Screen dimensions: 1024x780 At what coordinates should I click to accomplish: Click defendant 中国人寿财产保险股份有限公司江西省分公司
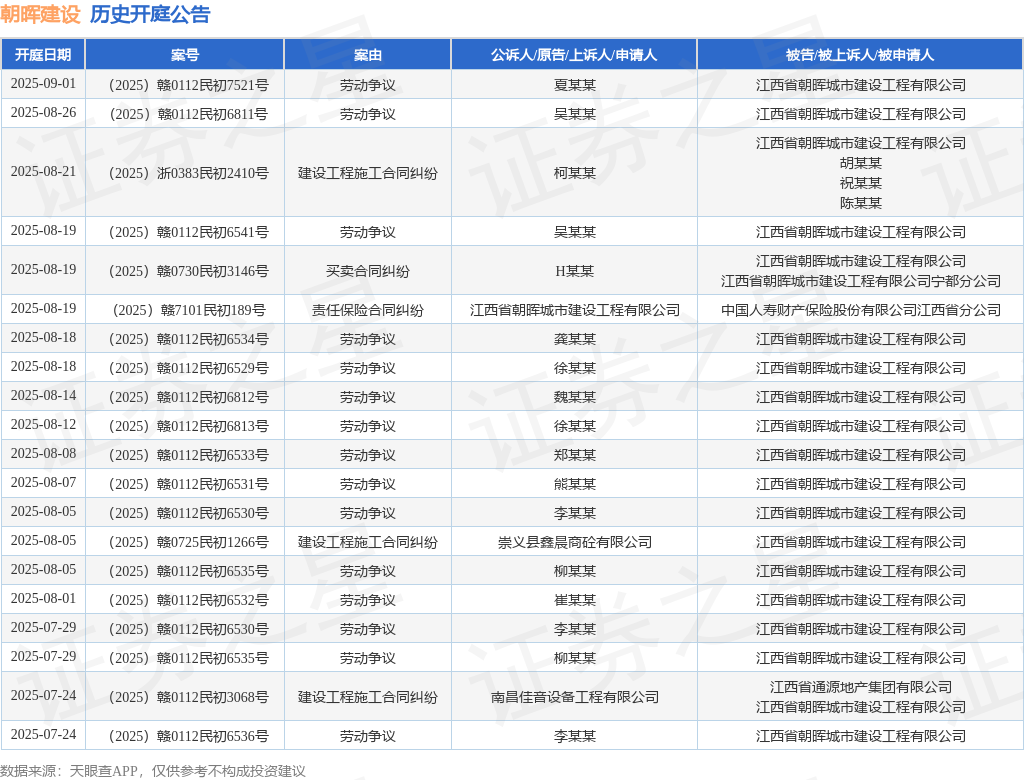click(861, 310)
